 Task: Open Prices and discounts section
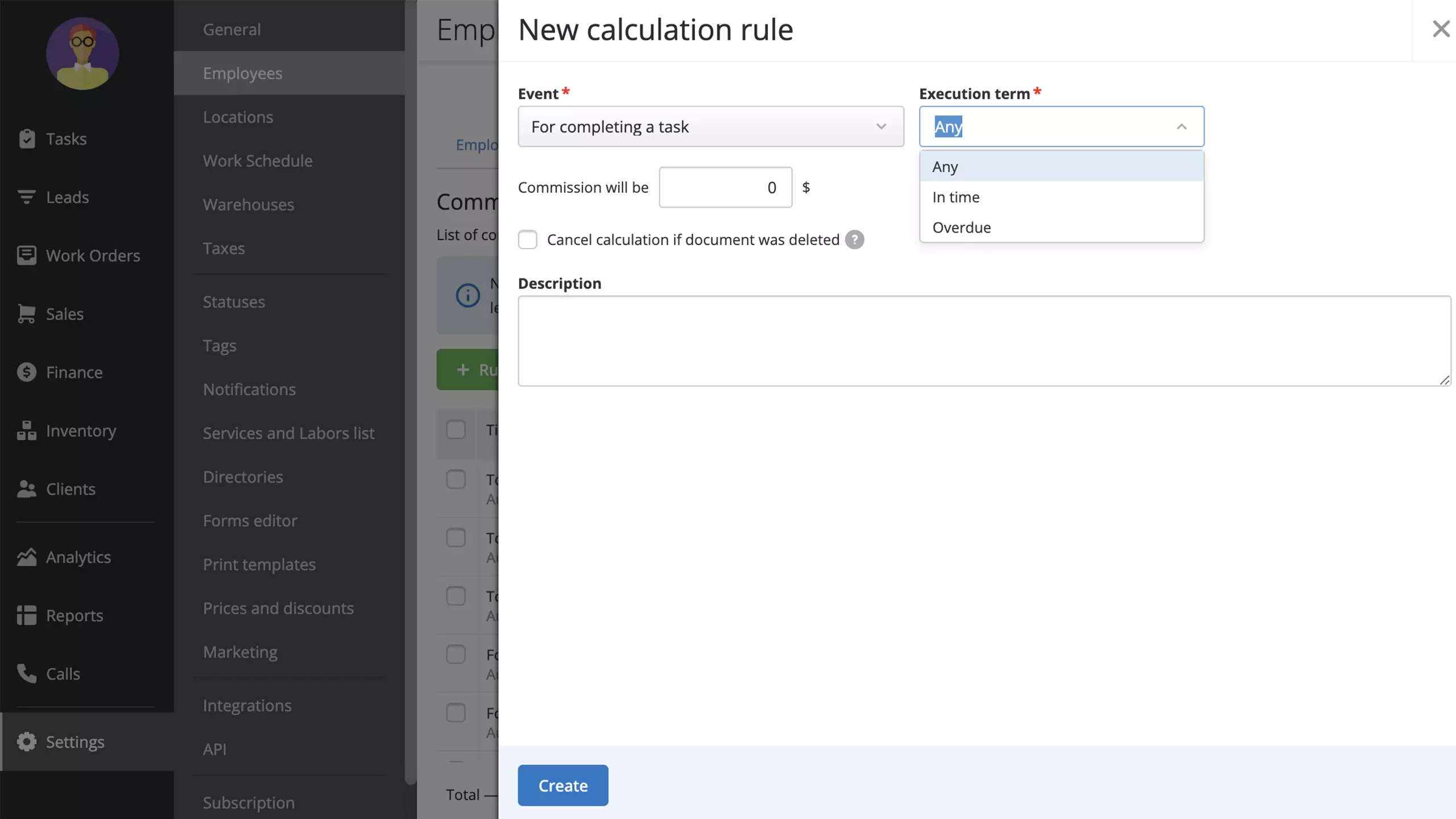[x=278, y=609]
